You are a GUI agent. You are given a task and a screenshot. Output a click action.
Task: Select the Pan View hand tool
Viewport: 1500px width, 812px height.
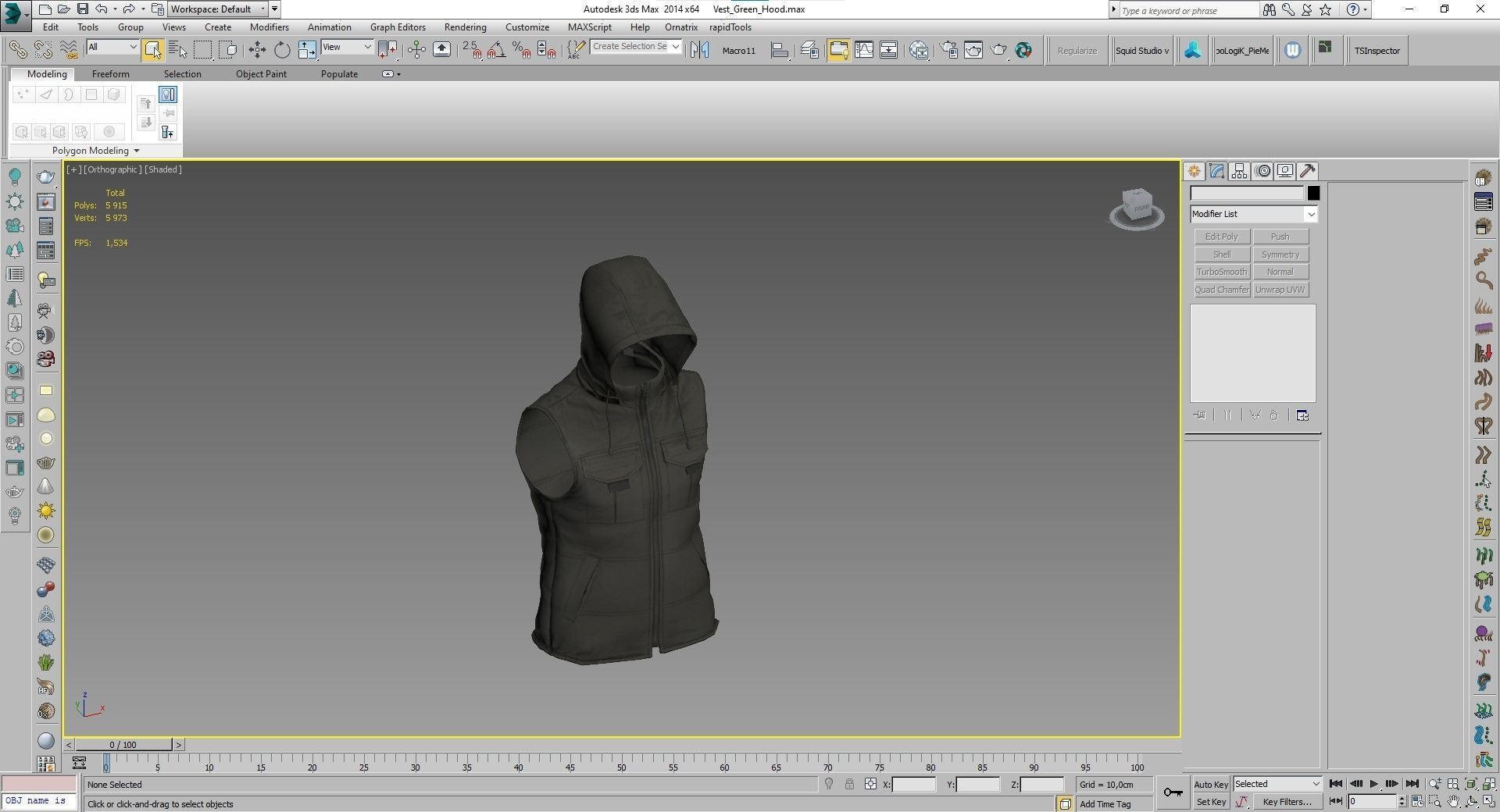click(1453, 801)
